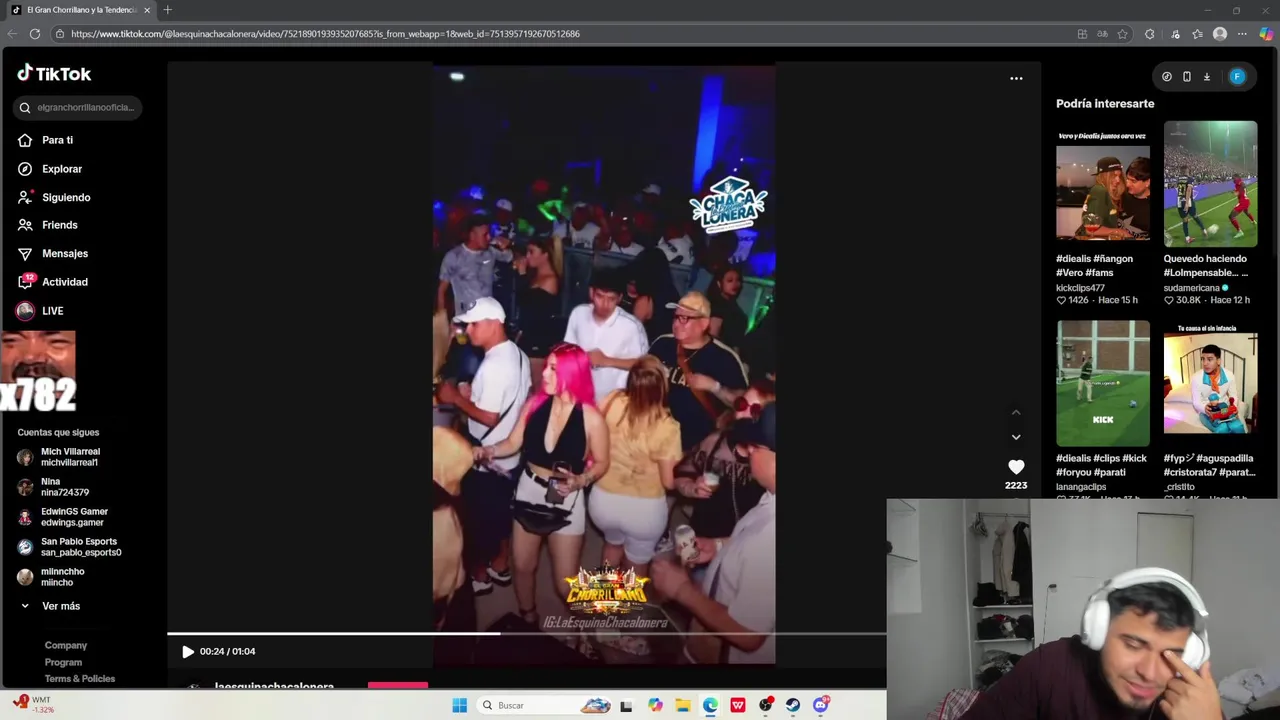Open the F profile avatar
Viewport: 1280px width, 720px height.
pyautogui.click(x=1237, y=77)
